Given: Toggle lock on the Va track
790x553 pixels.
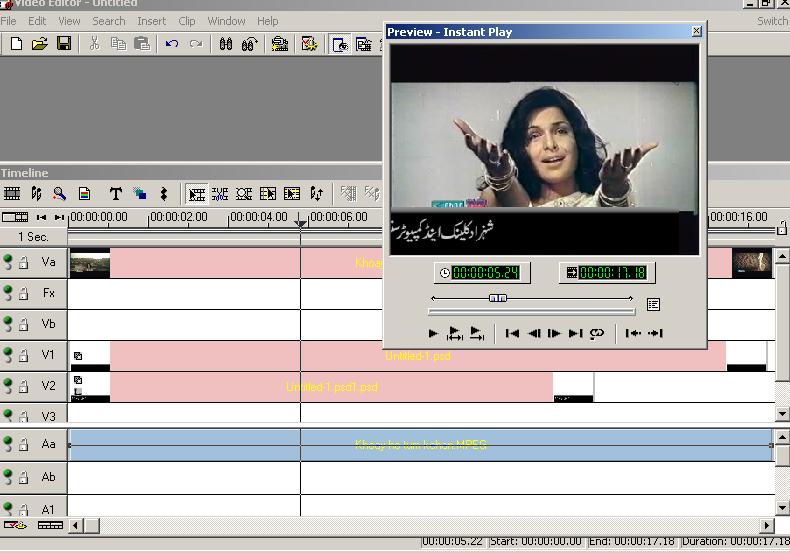Looking at the screenshot, I should click(23, 262).
